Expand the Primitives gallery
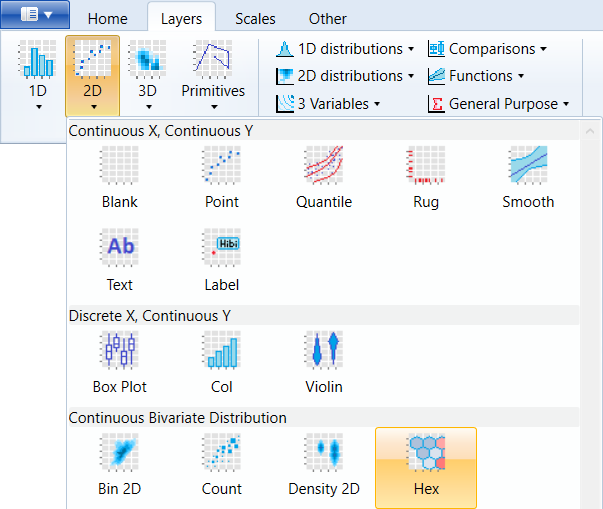 click(213, 75)
